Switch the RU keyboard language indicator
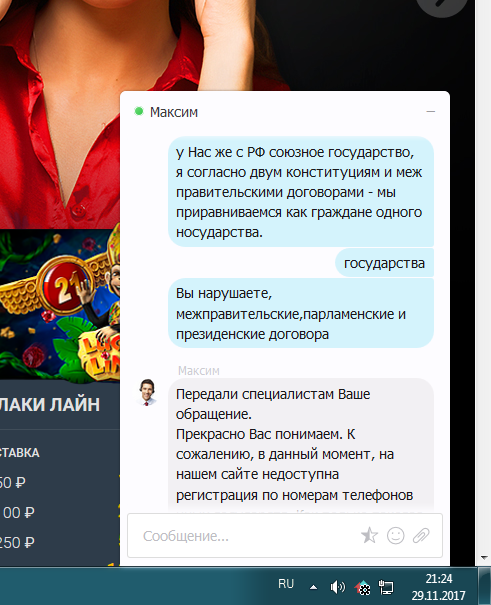The width and height of the screenshot is (491, 605). pyautogui.click(x=286, y=584)
